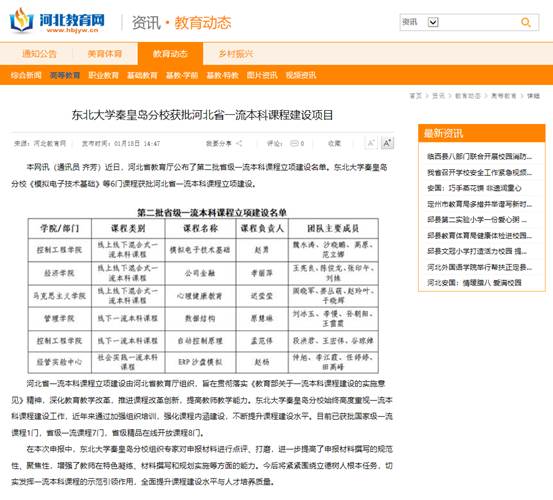This screenshot has height=500, width=553.
Task: Click the article title 东北大学秦皇岛分校获批
Action: [202, 115]
